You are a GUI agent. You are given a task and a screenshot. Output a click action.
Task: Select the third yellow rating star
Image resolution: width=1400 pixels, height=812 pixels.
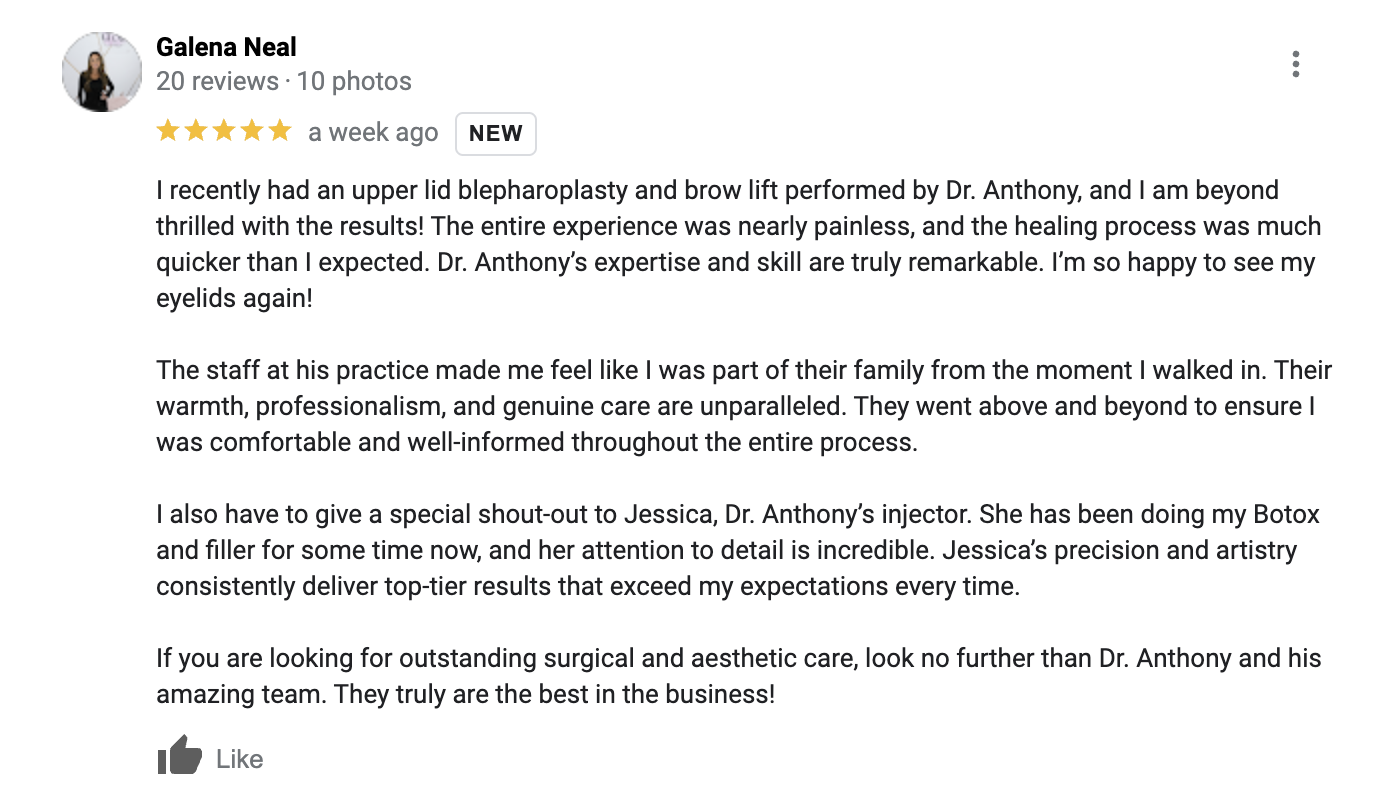[224, 130]
